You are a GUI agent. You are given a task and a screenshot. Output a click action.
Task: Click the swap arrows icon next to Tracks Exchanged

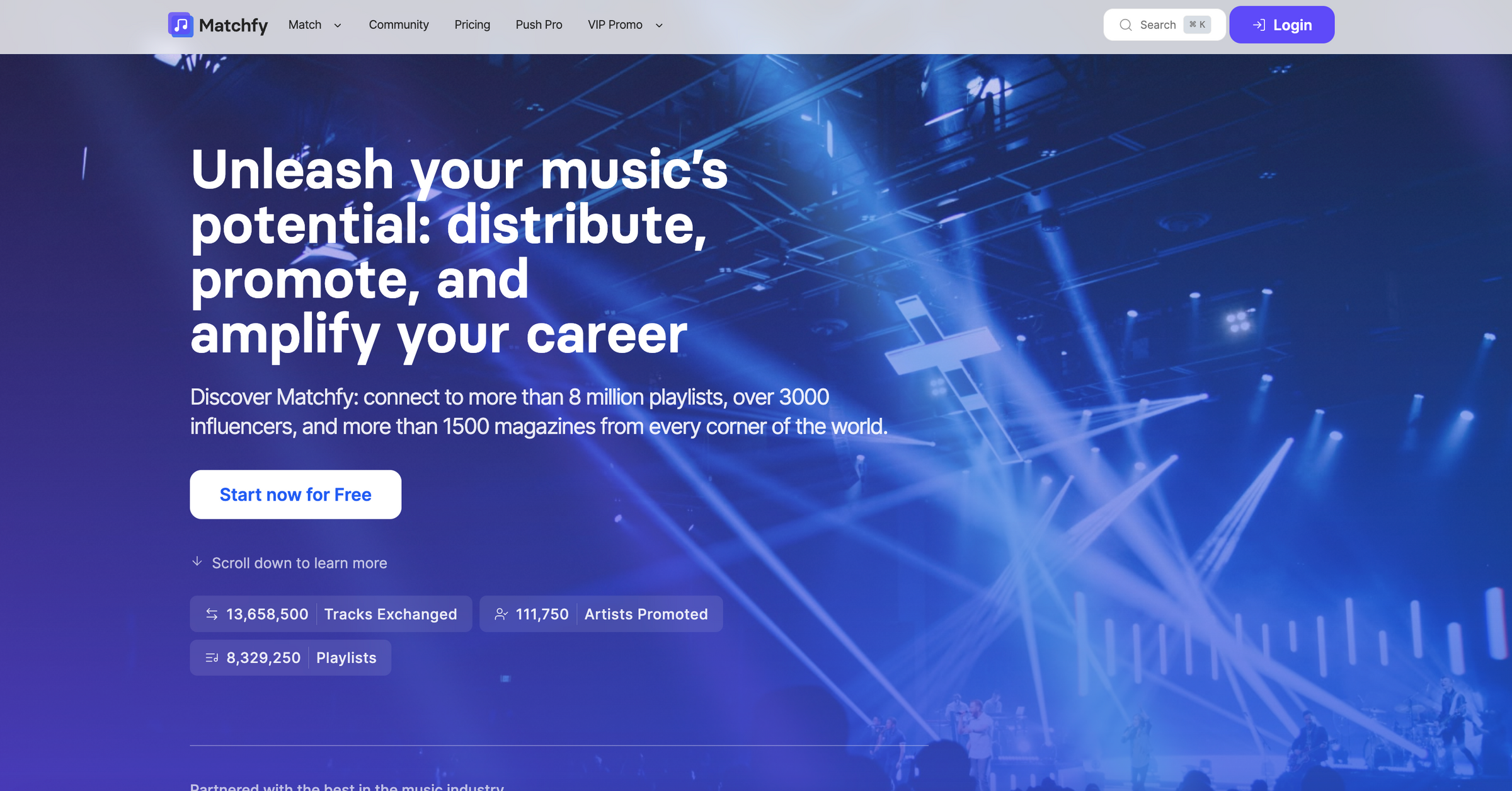pyautogui.click(x=212, y=613)
